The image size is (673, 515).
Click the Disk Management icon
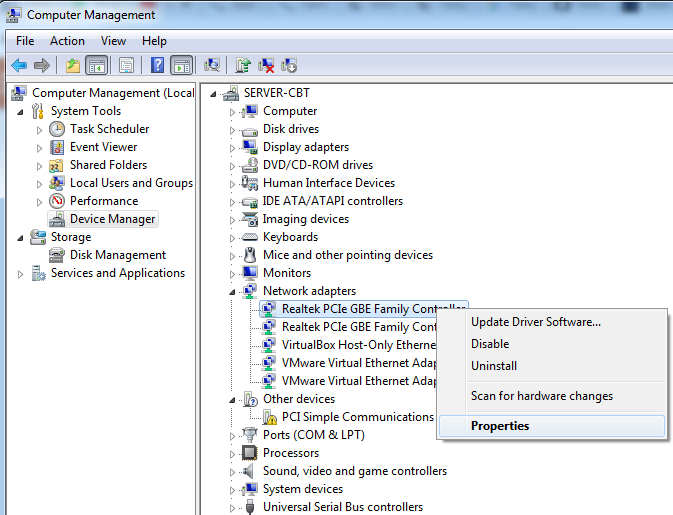pos(57,255)
